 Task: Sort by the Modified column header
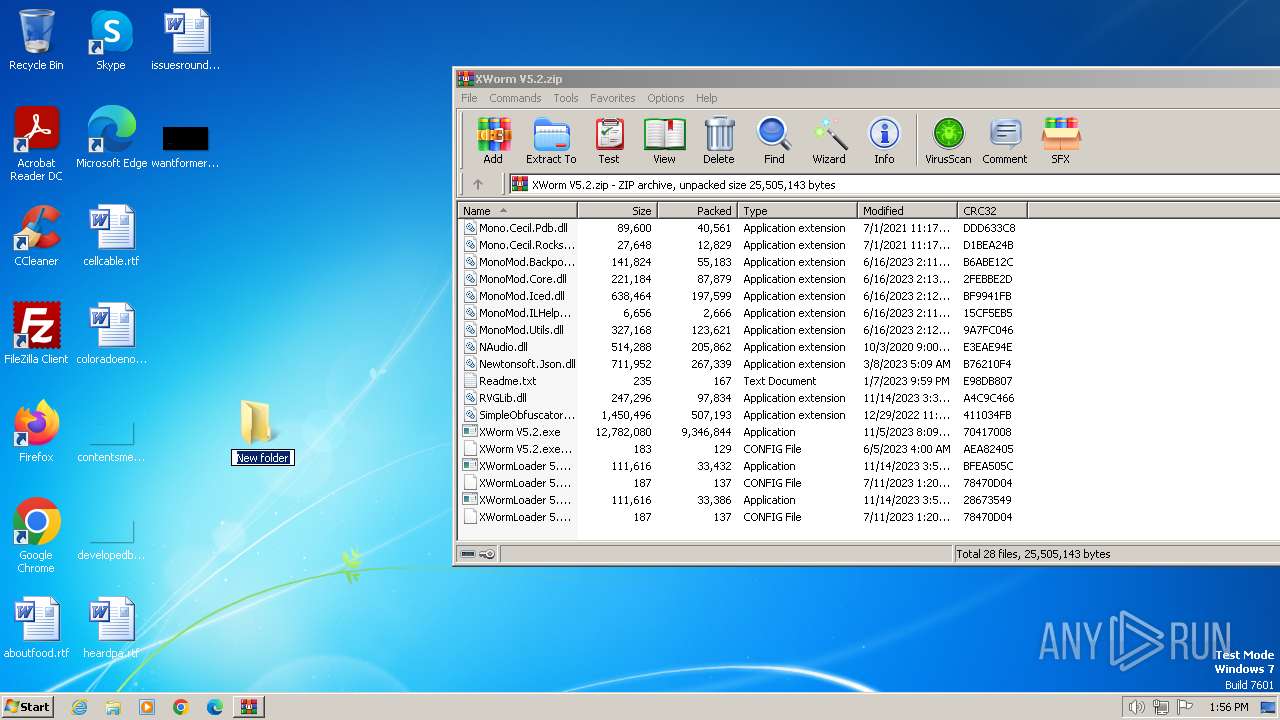[x=908, y=211]
